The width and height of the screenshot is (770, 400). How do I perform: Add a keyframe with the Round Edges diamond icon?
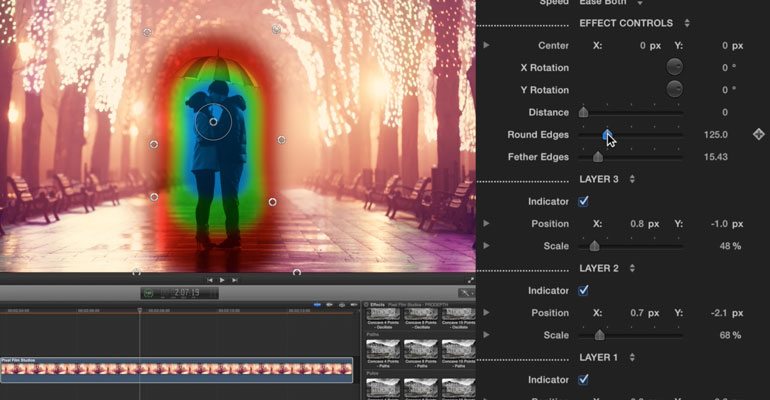pos(759,134)
